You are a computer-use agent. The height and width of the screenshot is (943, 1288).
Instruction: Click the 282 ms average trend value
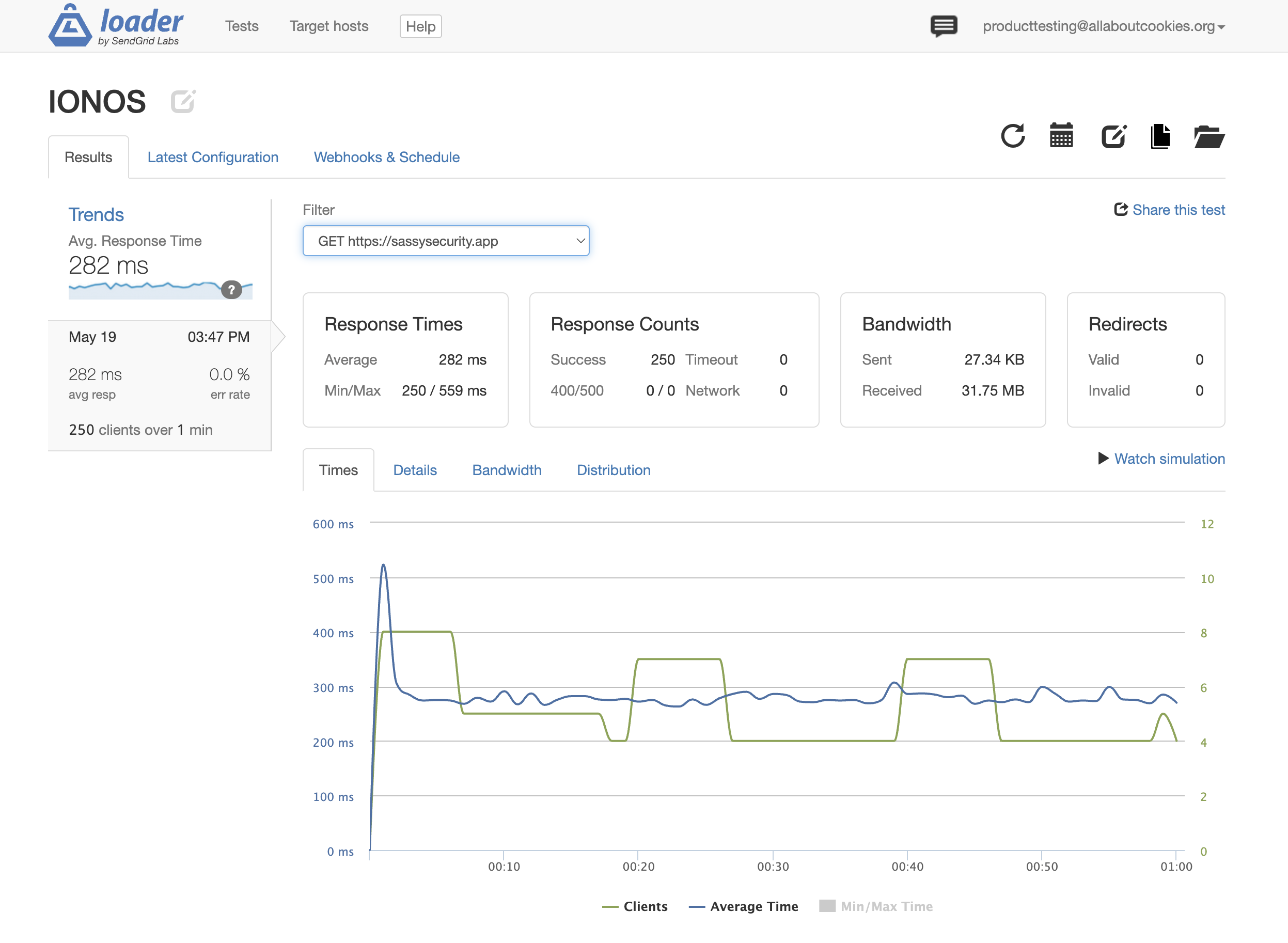(108, 265)
